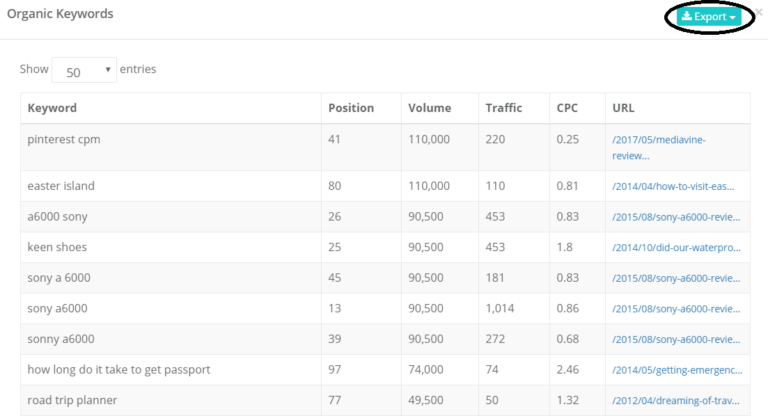Open the did-our-waterpro... URL link

676,247
